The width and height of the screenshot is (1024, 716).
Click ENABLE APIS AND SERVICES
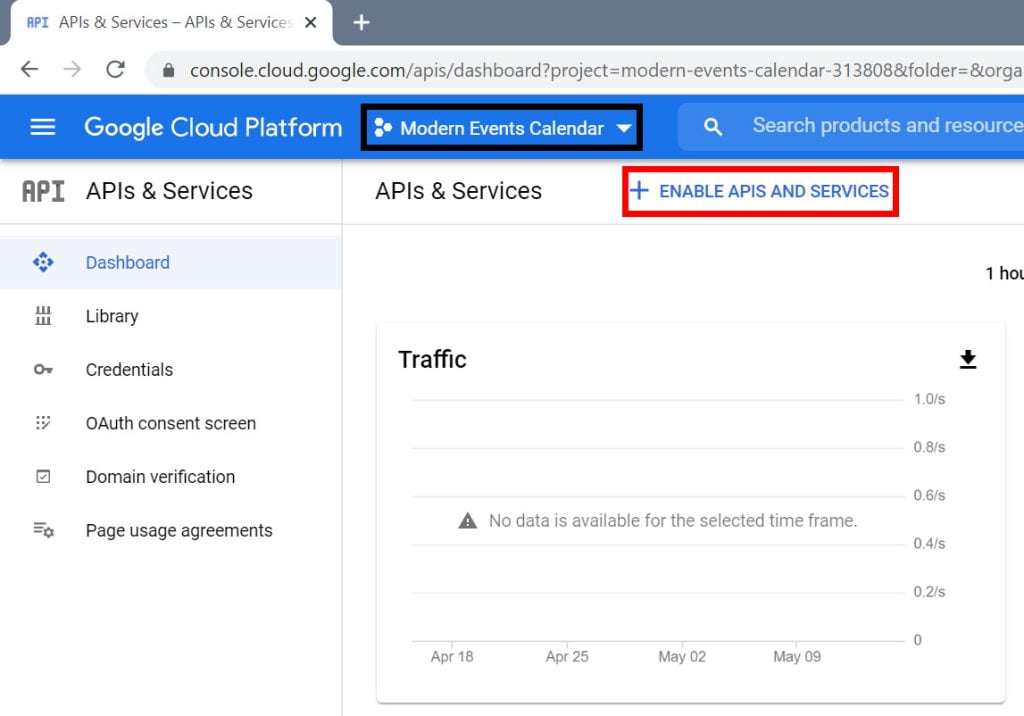(760, 190)
